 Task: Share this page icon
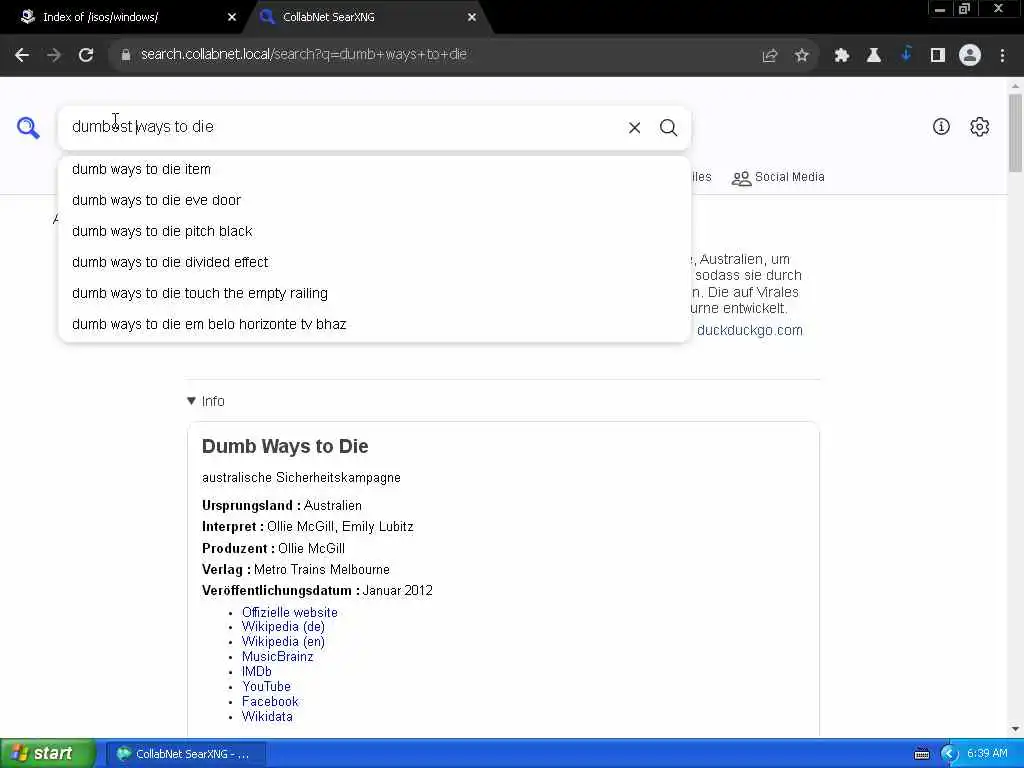click(x=770, y=56)
